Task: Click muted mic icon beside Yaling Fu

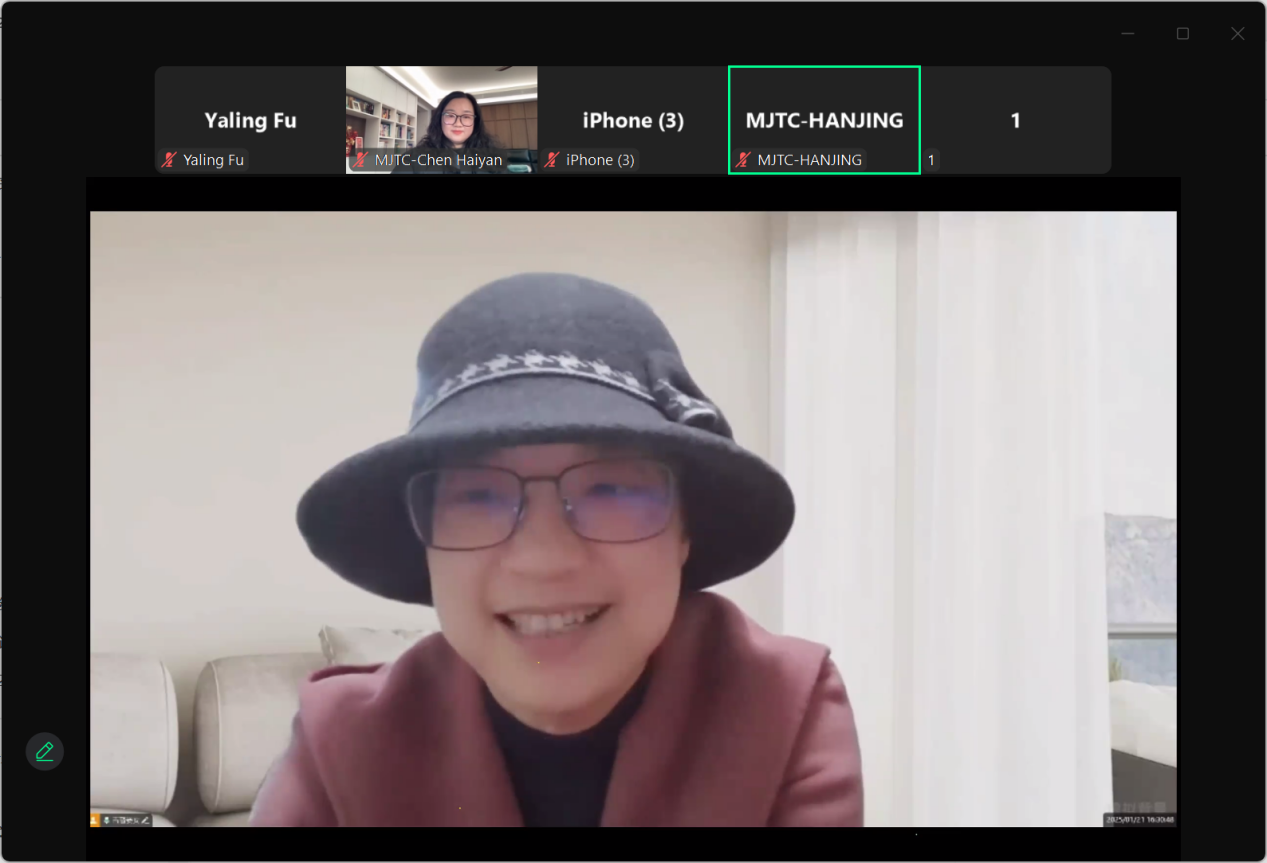Action: [169, 160]
